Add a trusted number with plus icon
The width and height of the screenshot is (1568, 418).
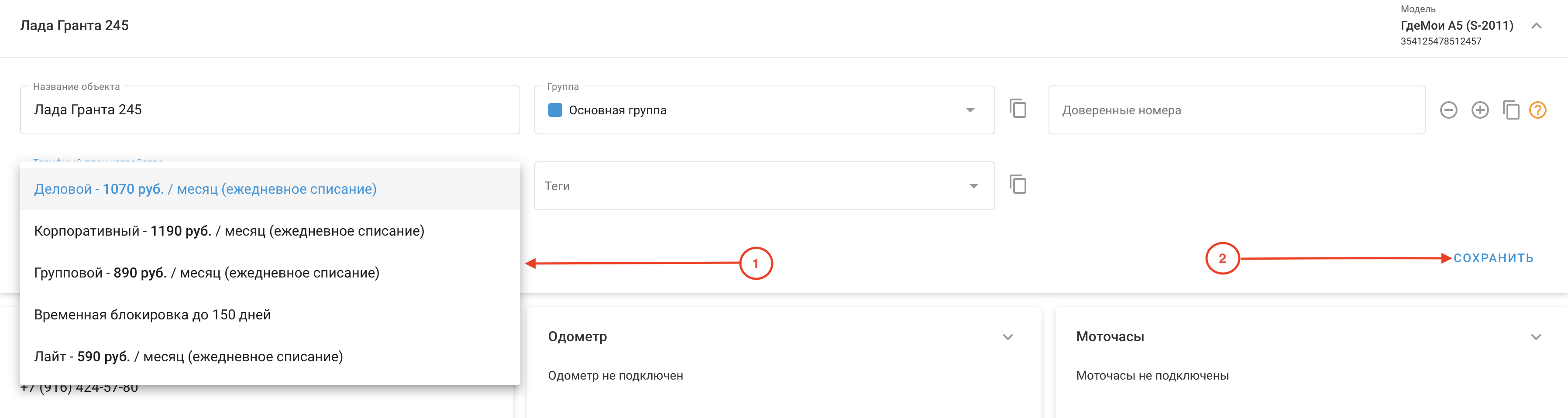(x=1480, y=110)
